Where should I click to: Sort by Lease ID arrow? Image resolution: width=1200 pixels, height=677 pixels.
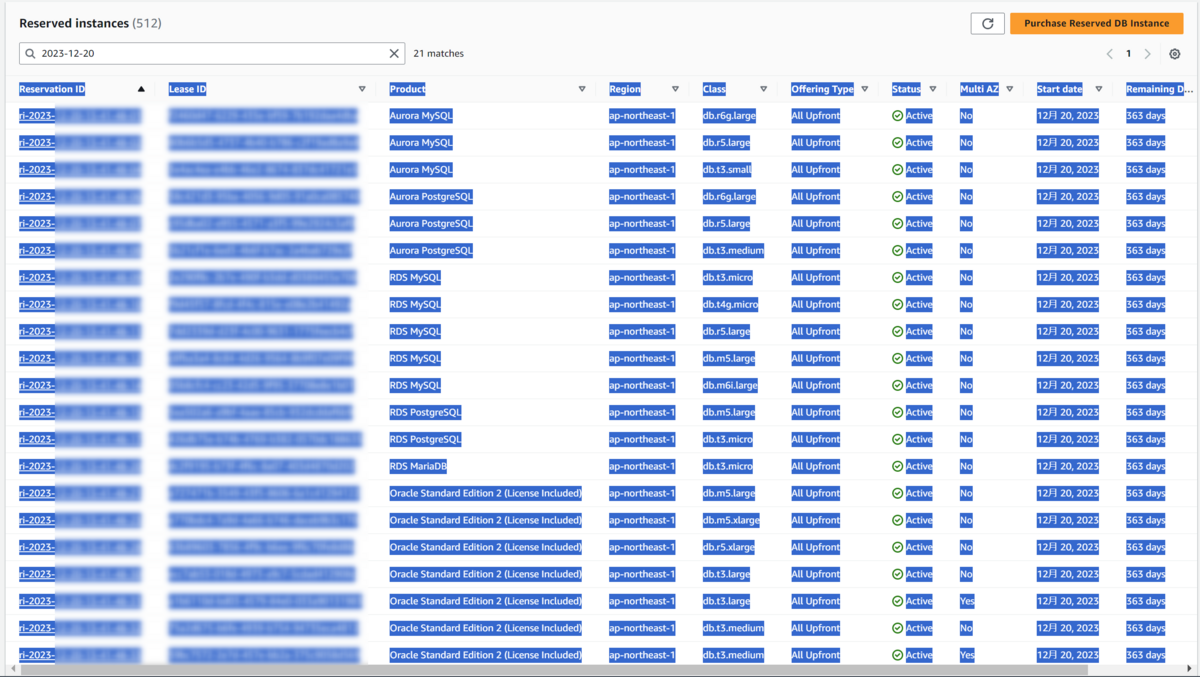pos(362,89)
